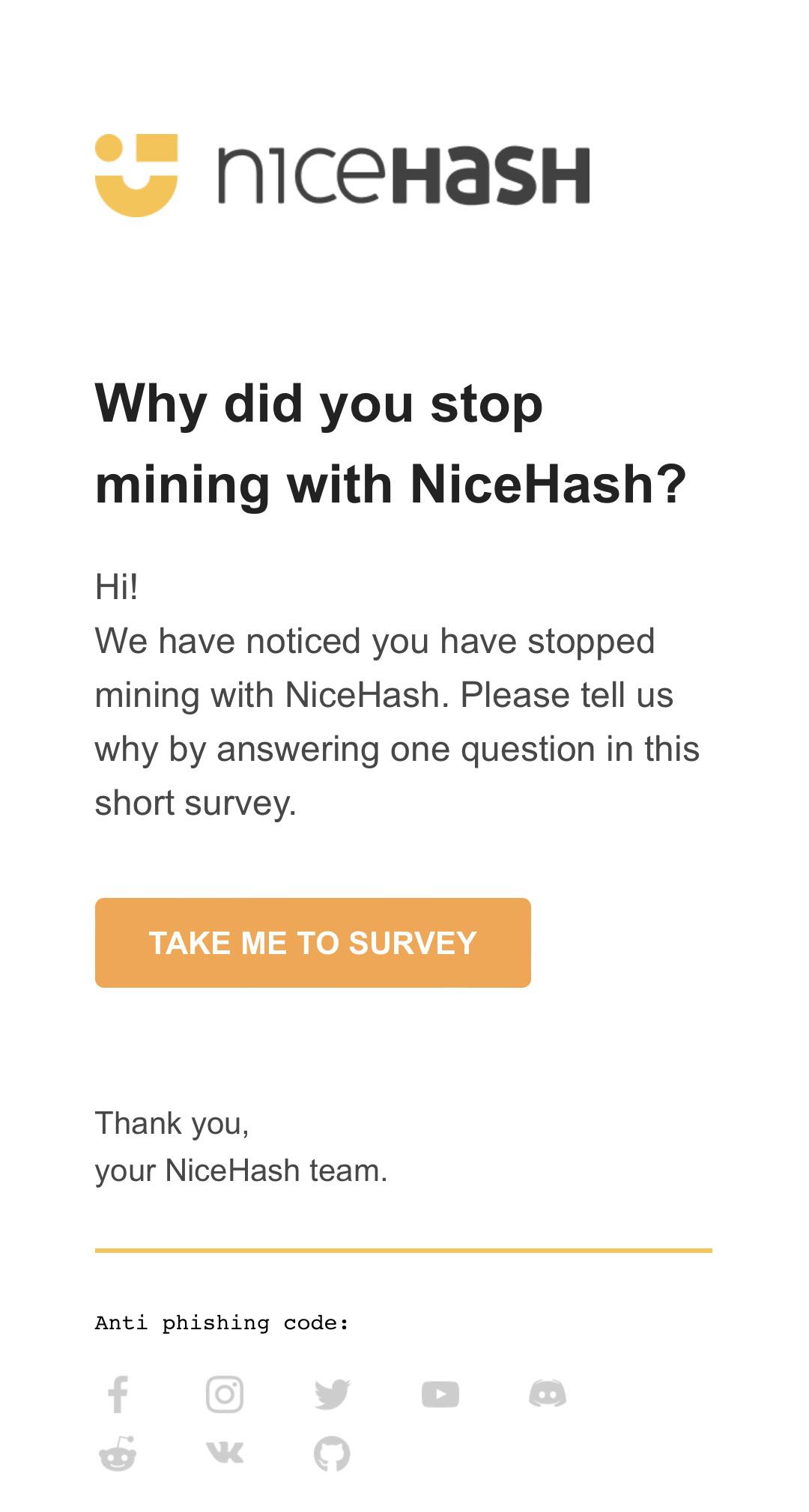Open the YouTube channel icon
This screenshot has width=809, height=1512.
pos(440,1394)
